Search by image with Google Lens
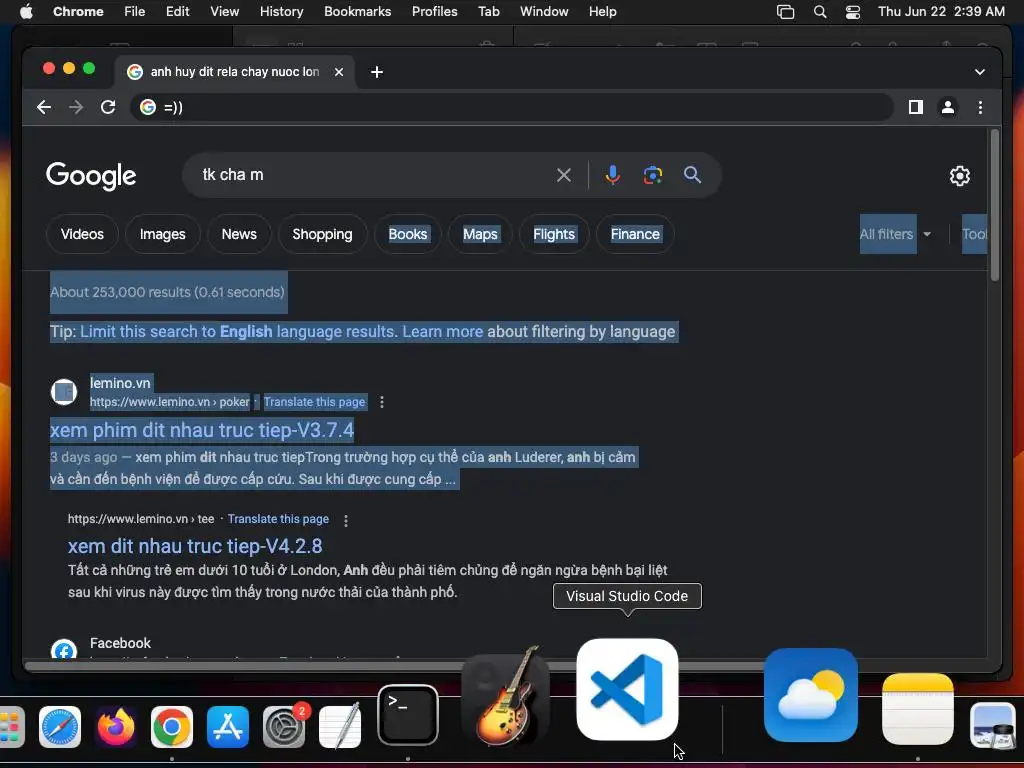1024x768 pixels. [652, 175]
